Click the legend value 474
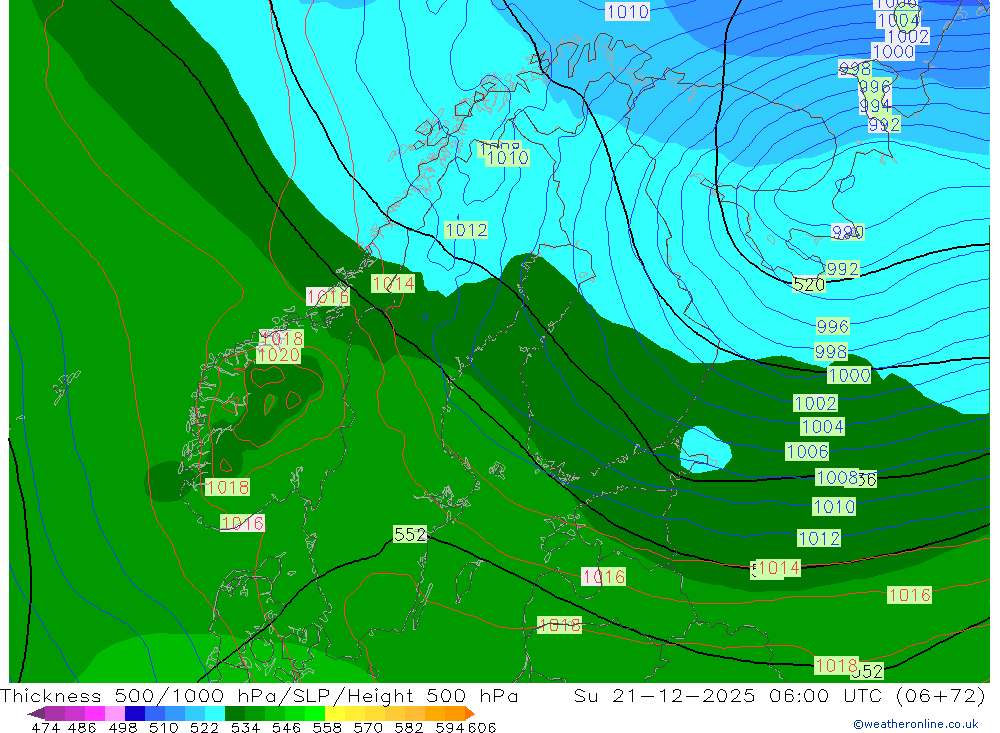 (45, 727)
